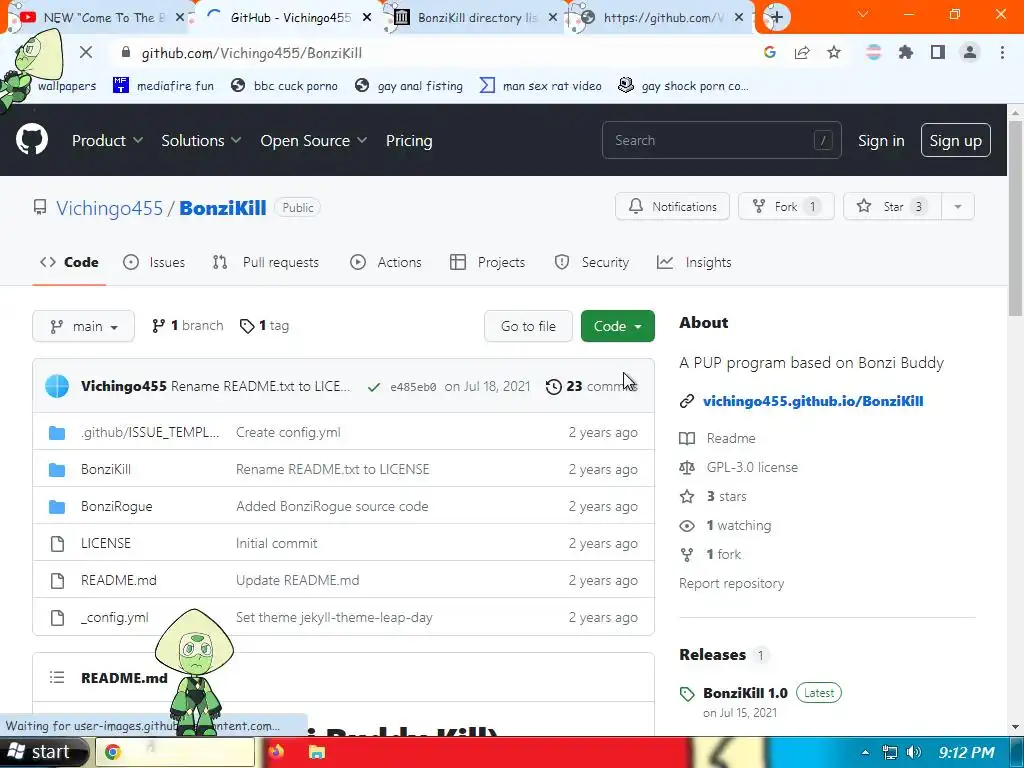Image resolution: width=1024 pixels, height=768 pixels.
Task: Star the BonziKill repository
Action: (892, 206)
